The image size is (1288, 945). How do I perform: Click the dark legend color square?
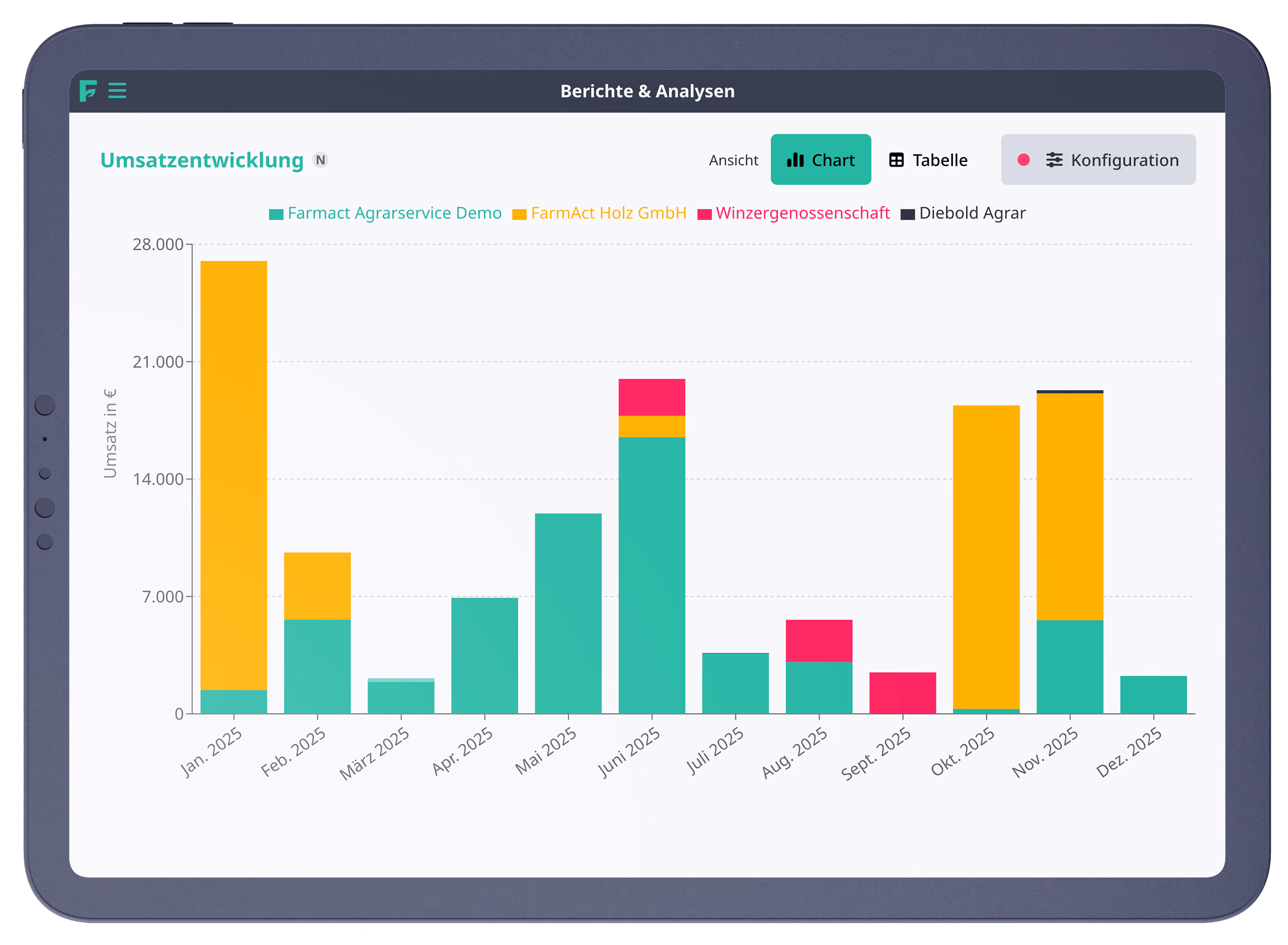point(908,214)
